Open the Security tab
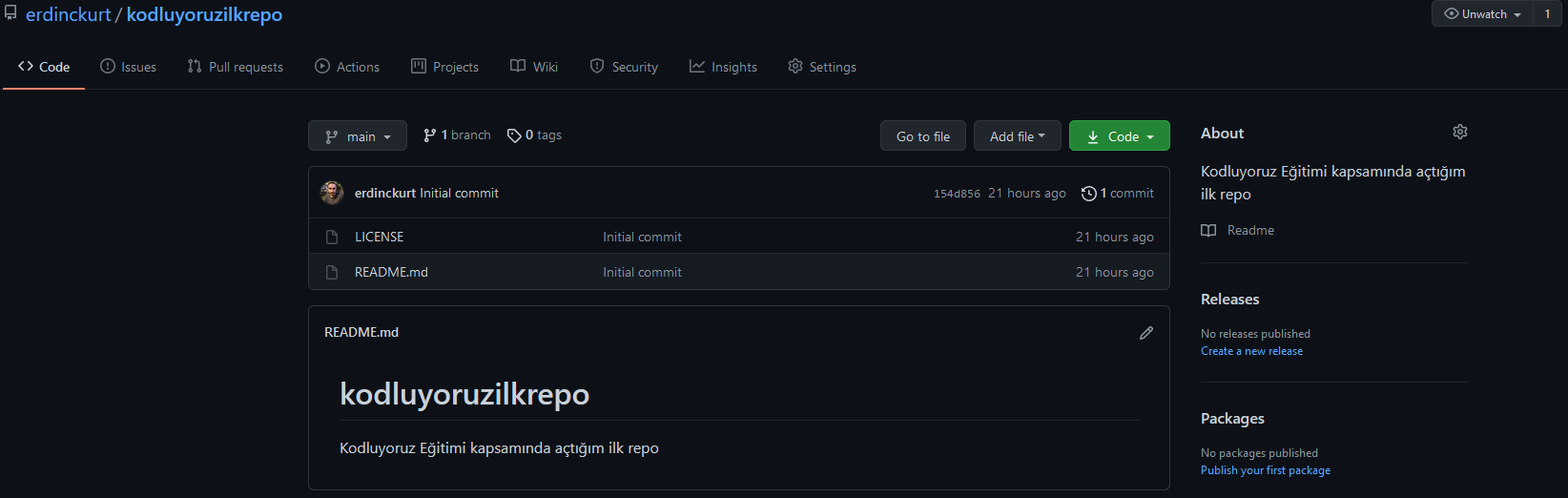This screenshot has height=498, width=1568. 625,67
